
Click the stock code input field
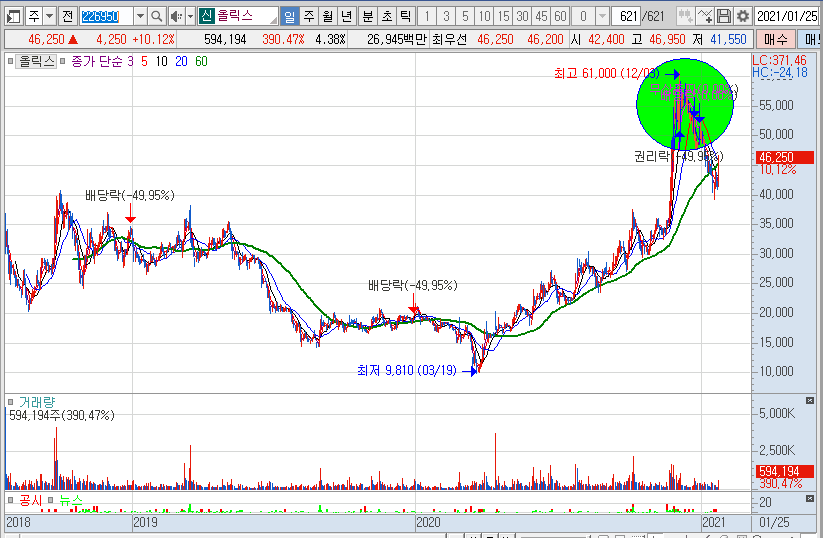coord(105,16)
